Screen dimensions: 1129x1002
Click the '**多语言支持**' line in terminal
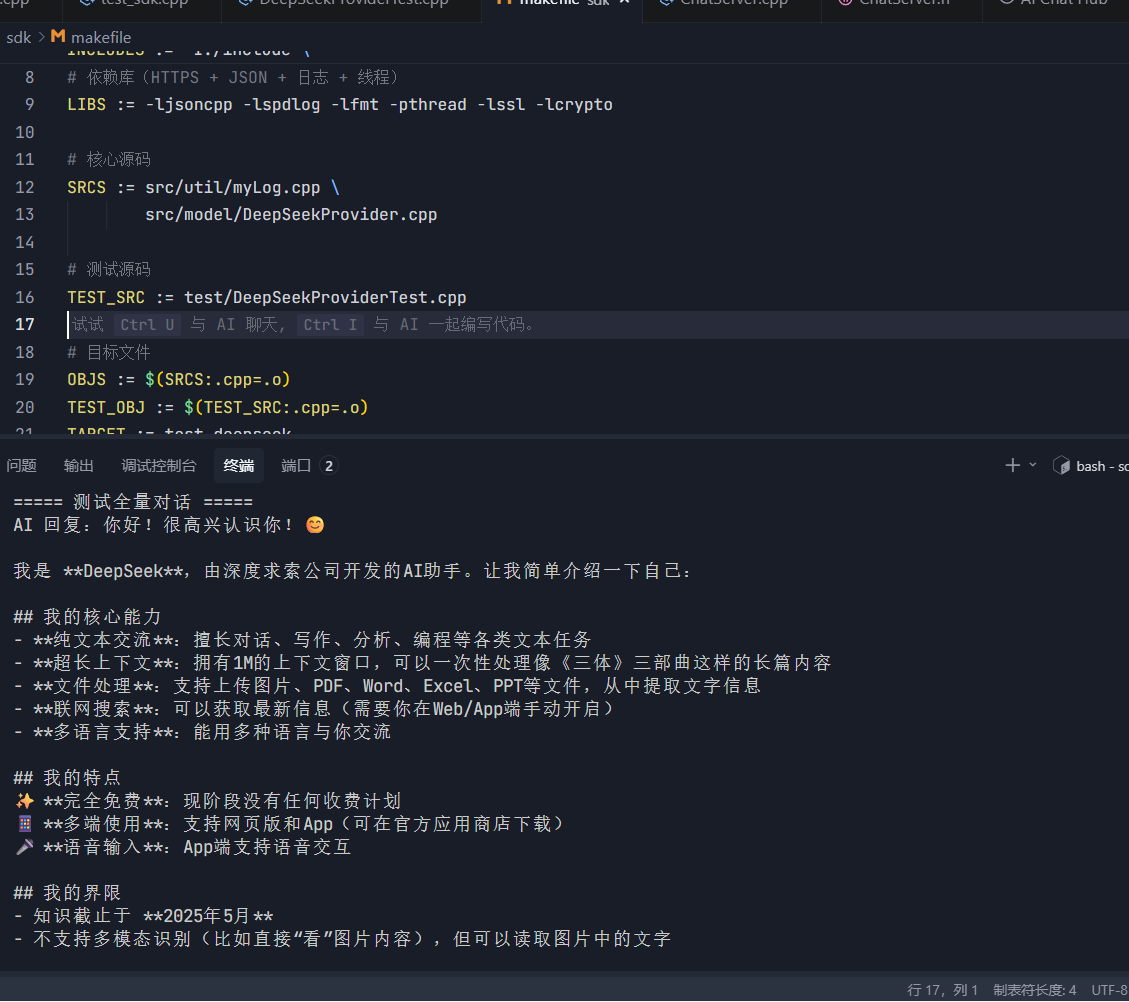pos(202,732)
